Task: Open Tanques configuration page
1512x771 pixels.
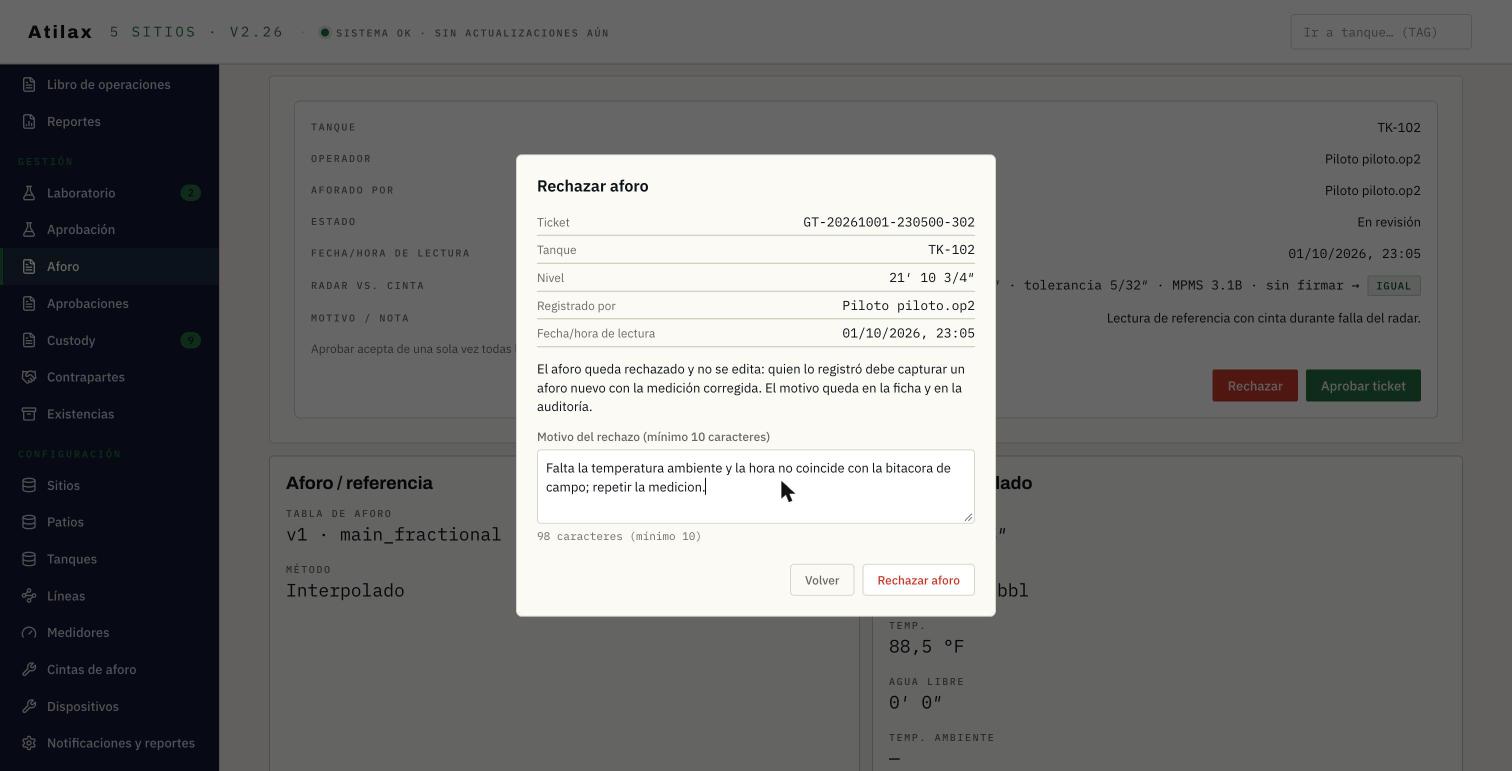Action: click(x=109, y=560)
